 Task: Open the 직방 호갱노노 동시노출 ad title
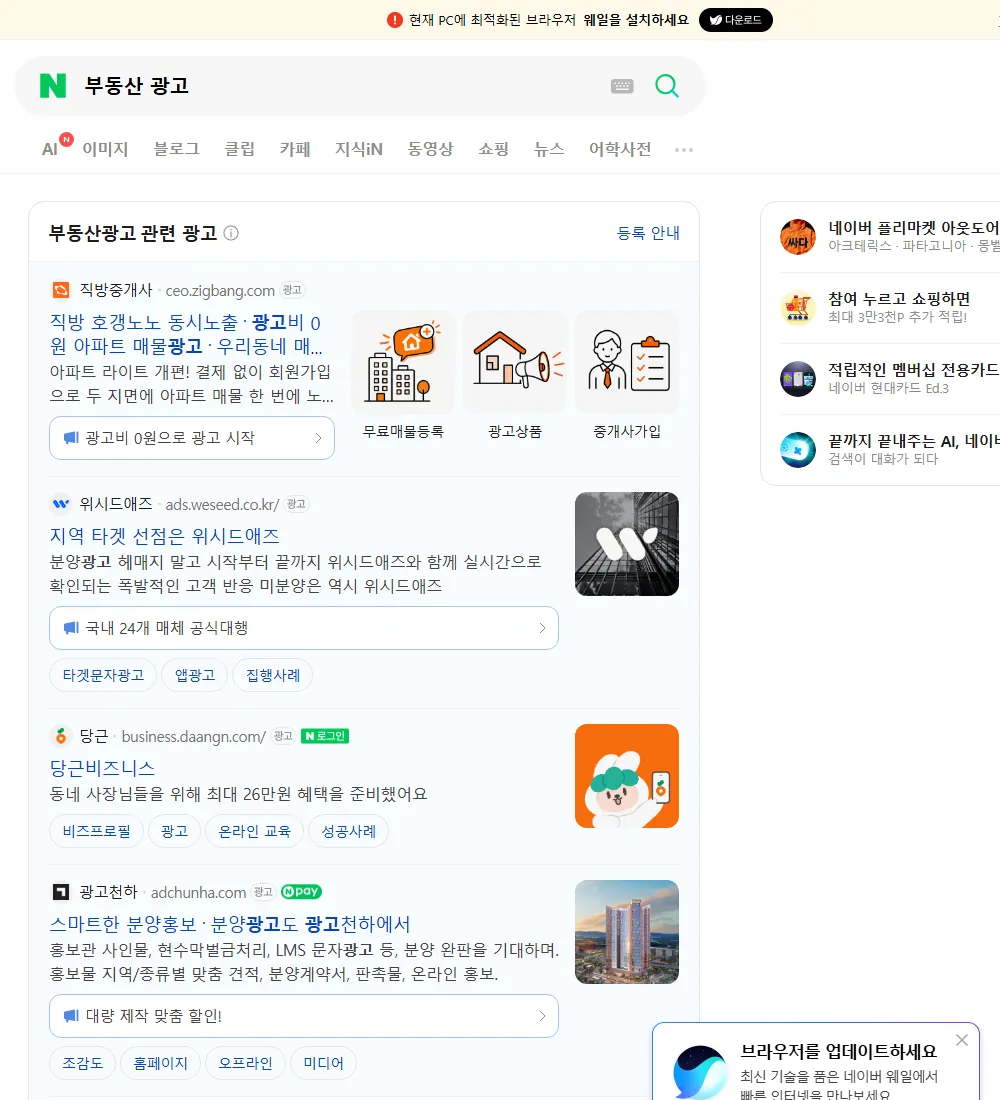pos(187,334)
